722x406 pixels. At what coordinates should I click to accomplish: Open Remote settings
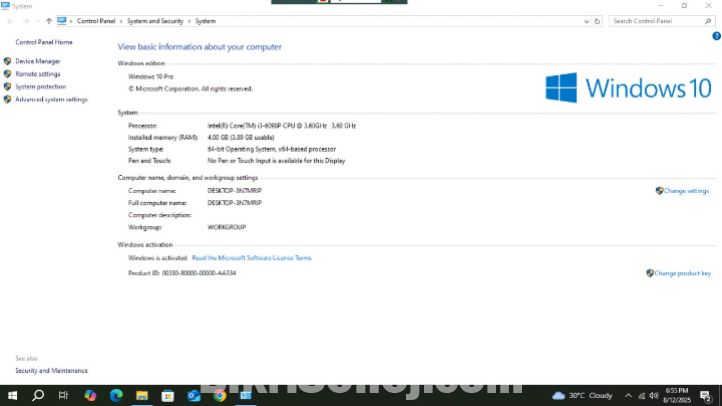38,74
